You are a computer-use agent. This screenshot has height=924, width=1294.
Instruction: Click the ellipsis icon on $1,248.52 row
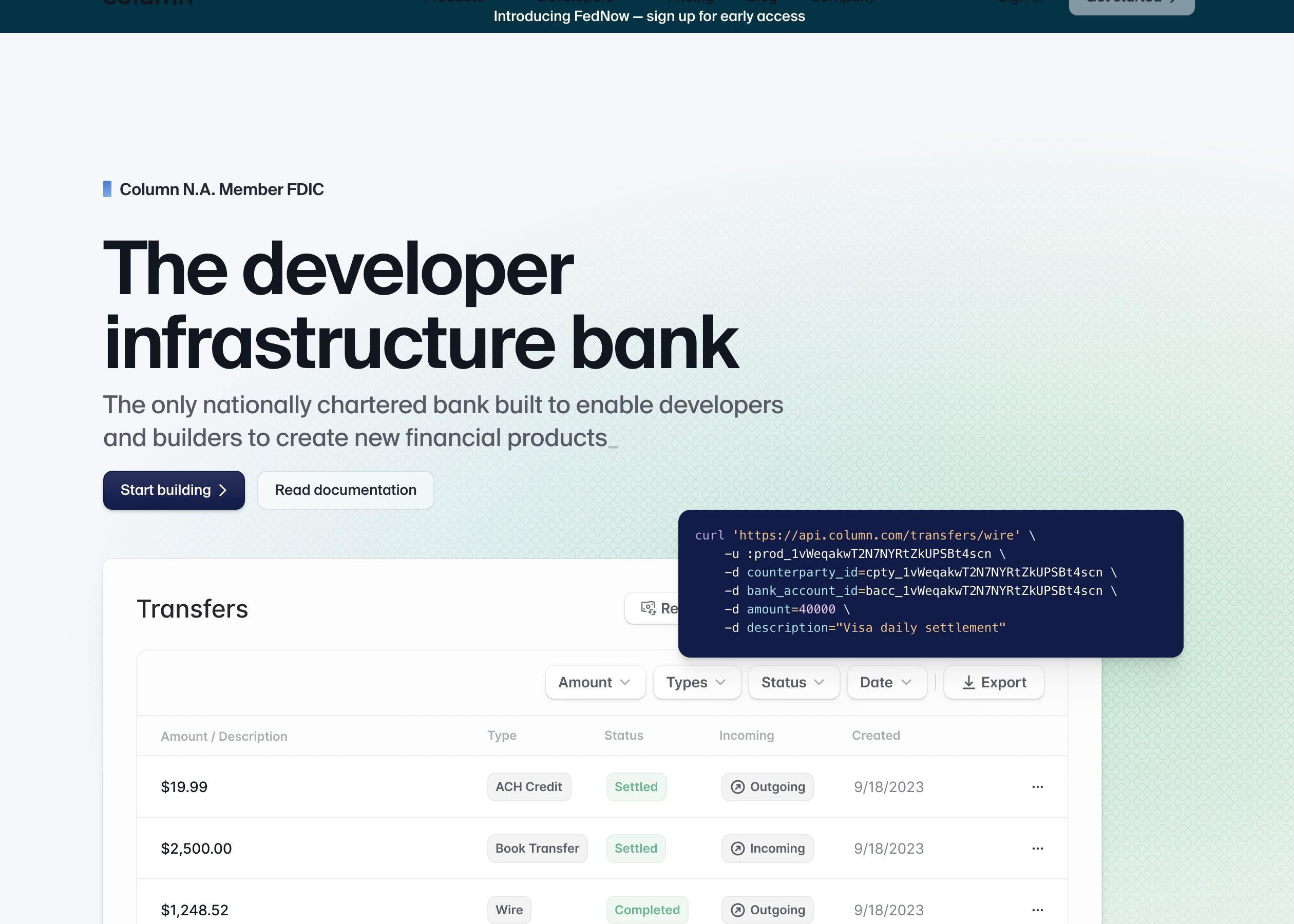[1037, 910]
